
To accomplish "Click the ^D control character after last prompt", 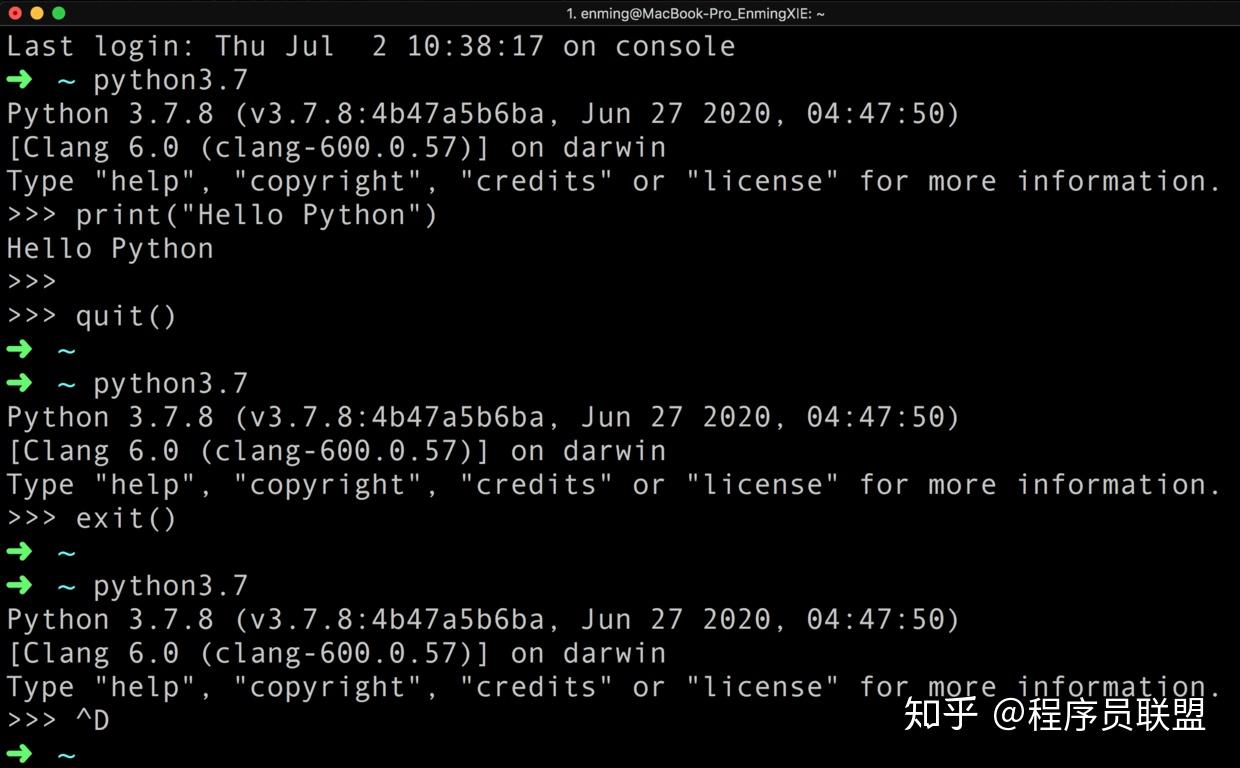I will [95, 720].
